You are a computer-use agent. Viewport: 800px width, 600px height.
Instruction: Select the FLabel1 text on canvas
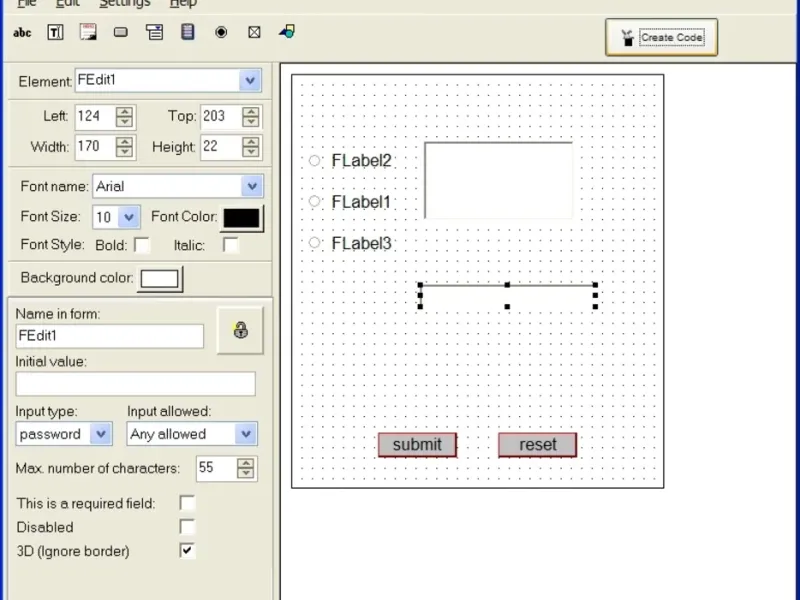(x=361, y=202)
